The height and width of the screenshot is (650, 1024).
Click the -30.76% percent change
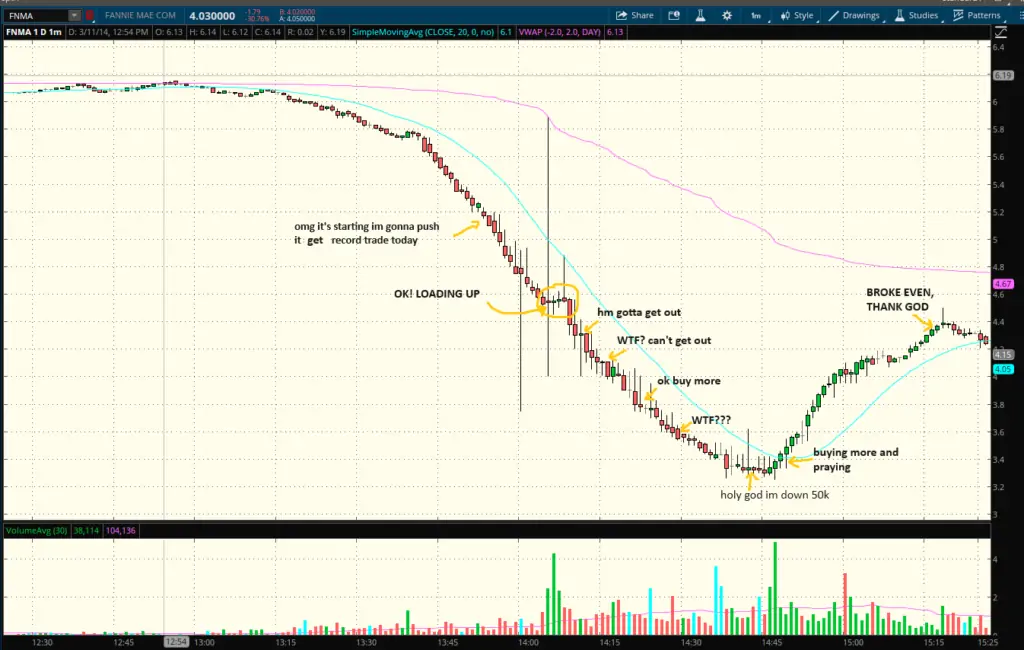(x=258, y=19)
